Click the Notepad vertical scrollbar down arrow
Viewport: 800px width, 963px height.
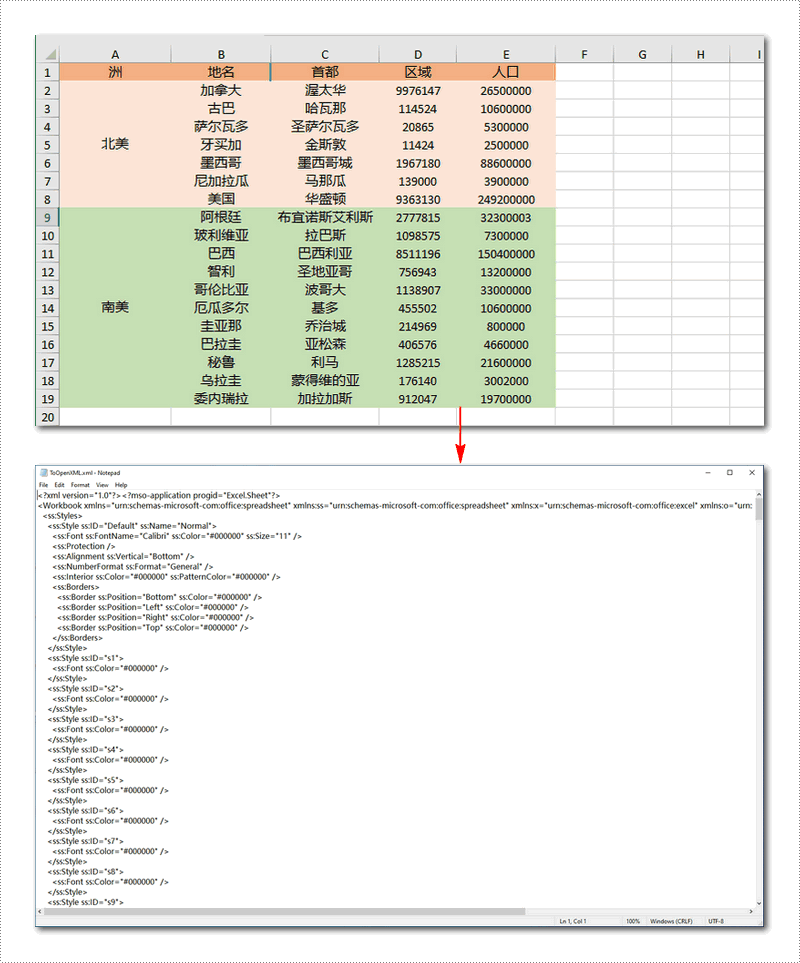(759, 903)
